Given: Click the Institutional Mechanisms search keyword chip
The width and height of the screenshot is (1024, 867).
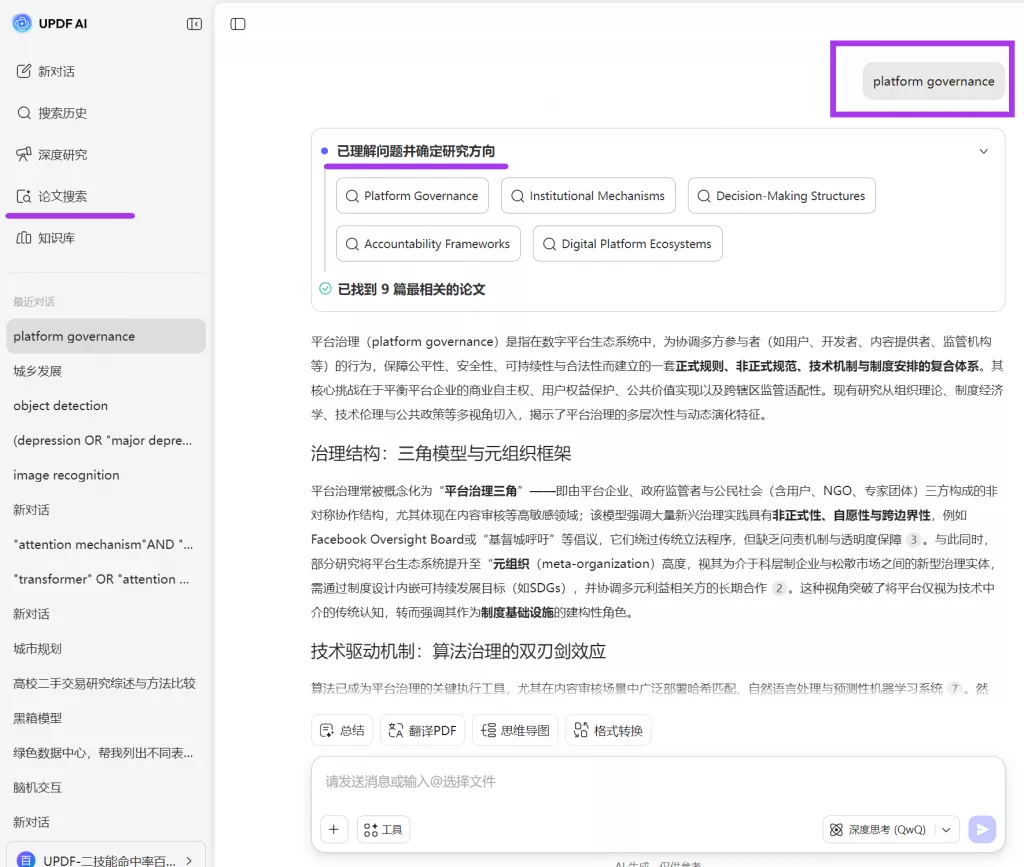Looking at the screenshot, I should click(x=588, y=195).
